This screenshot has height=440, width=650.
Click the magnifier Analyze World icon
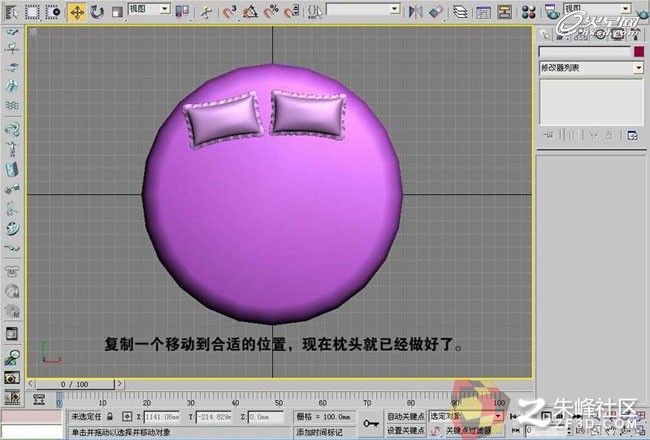[x=12, y=357]
